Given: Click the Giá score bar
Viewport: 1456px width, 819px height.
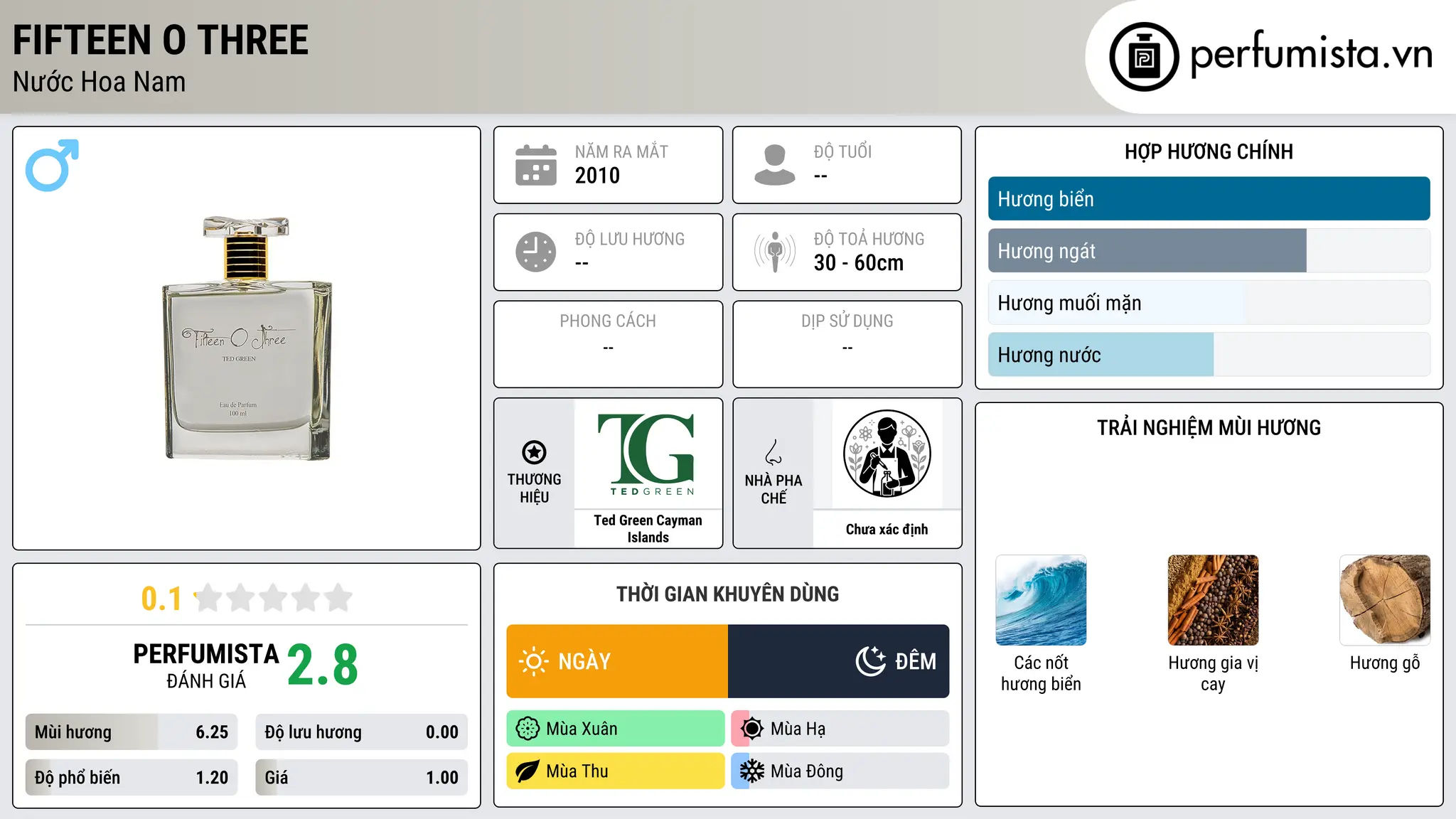Looking at the screenshot, I should pos(362,778).
